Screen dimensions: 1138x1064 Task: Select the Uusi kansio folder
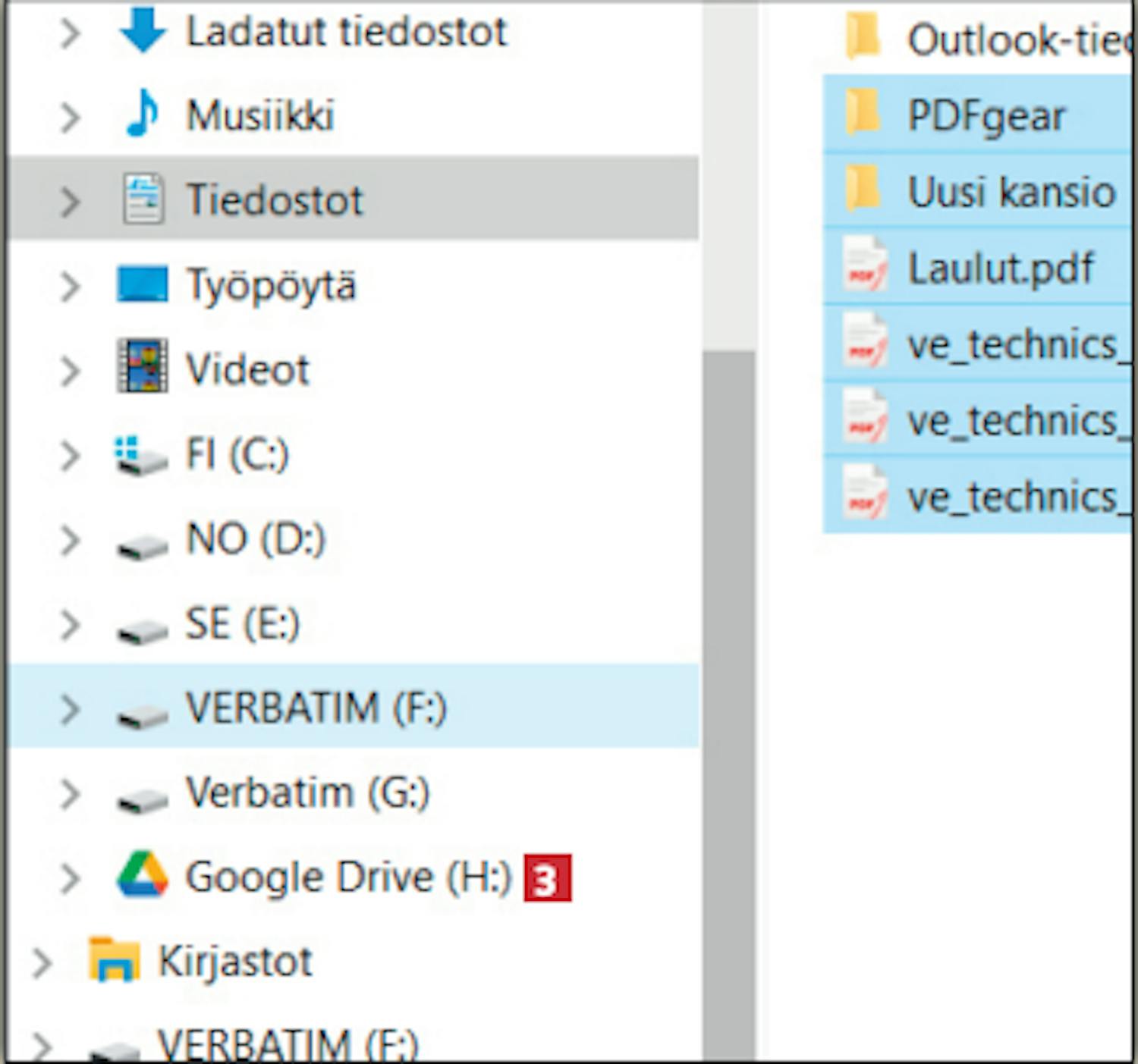click(1011, 191)
